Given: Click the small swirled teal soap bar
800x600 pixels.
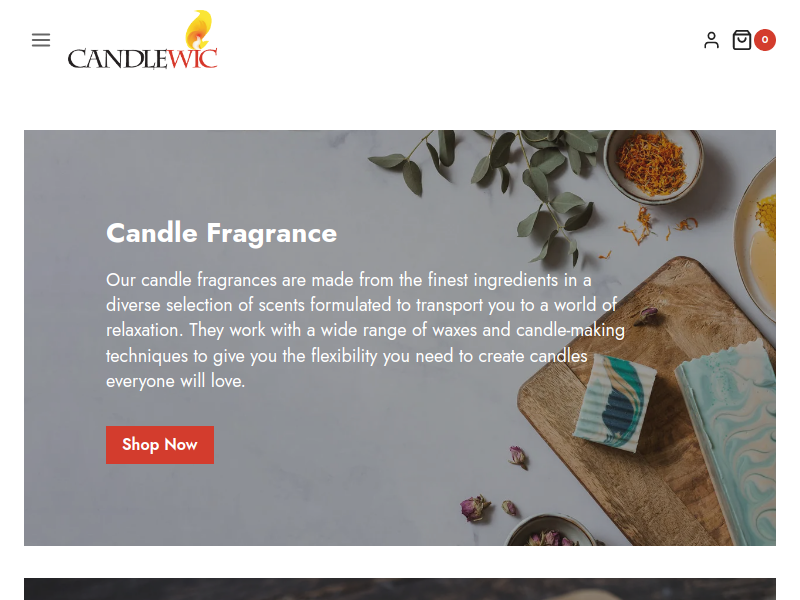Looking at the screenshot, I should (614, 404).
